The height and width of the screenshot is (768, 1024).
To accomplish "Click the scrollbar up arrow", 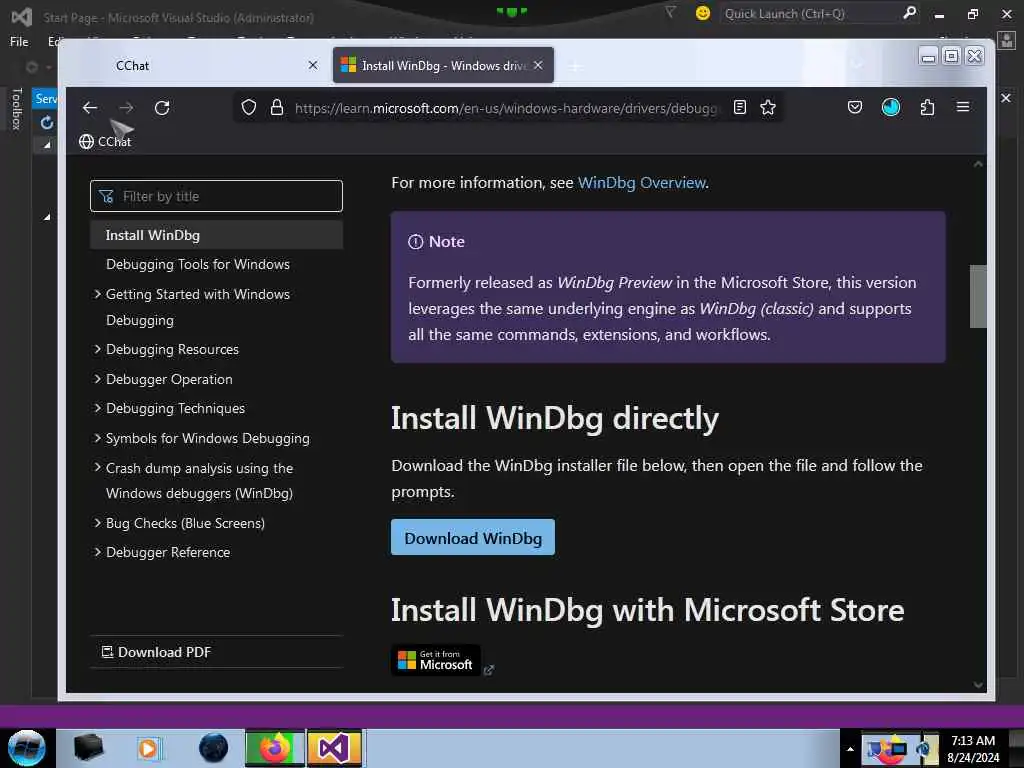I will click(x=978, y=164).
